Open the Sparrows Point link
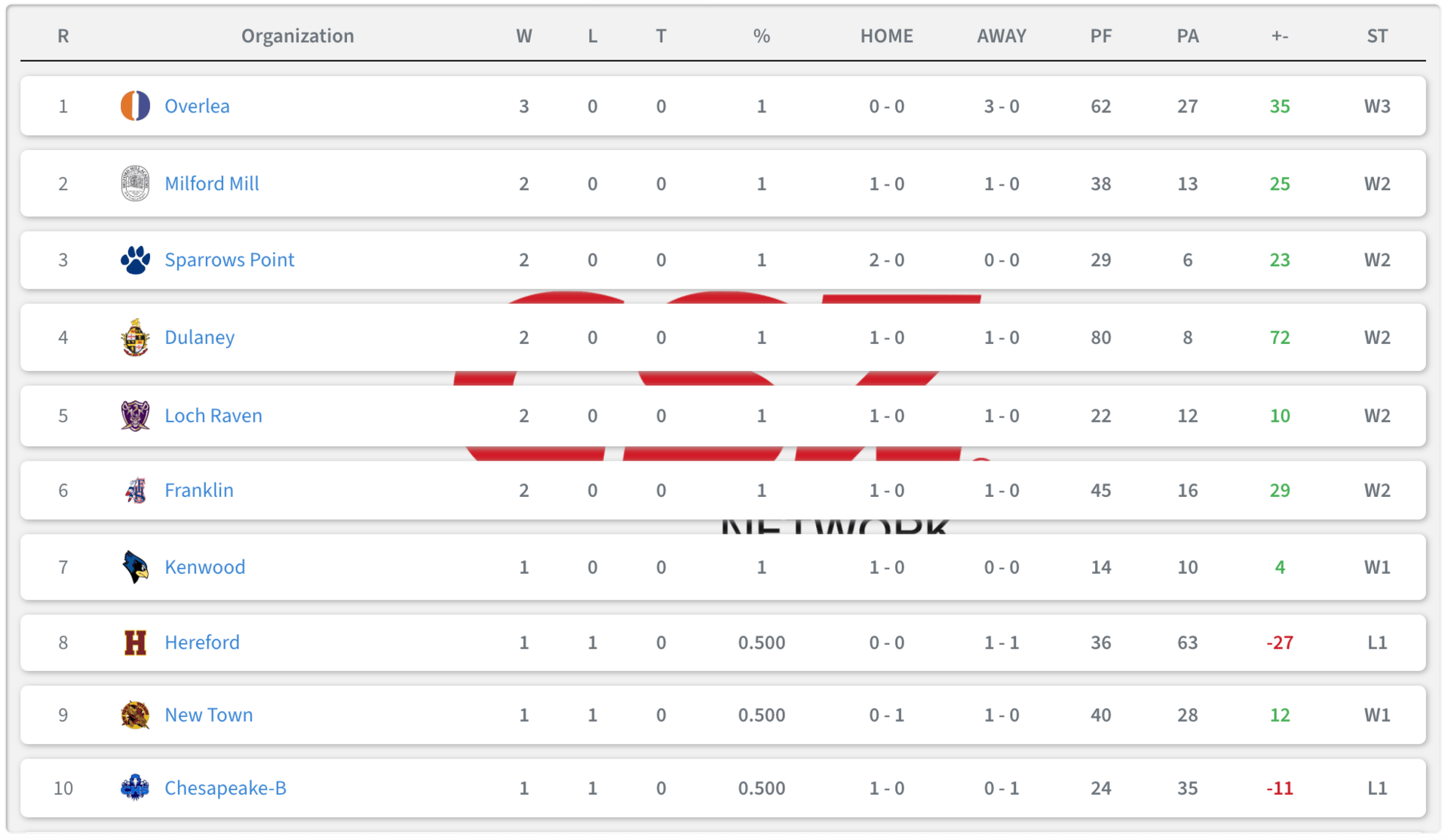Screen dimensions: 1448x840 (x=229, y=260)
